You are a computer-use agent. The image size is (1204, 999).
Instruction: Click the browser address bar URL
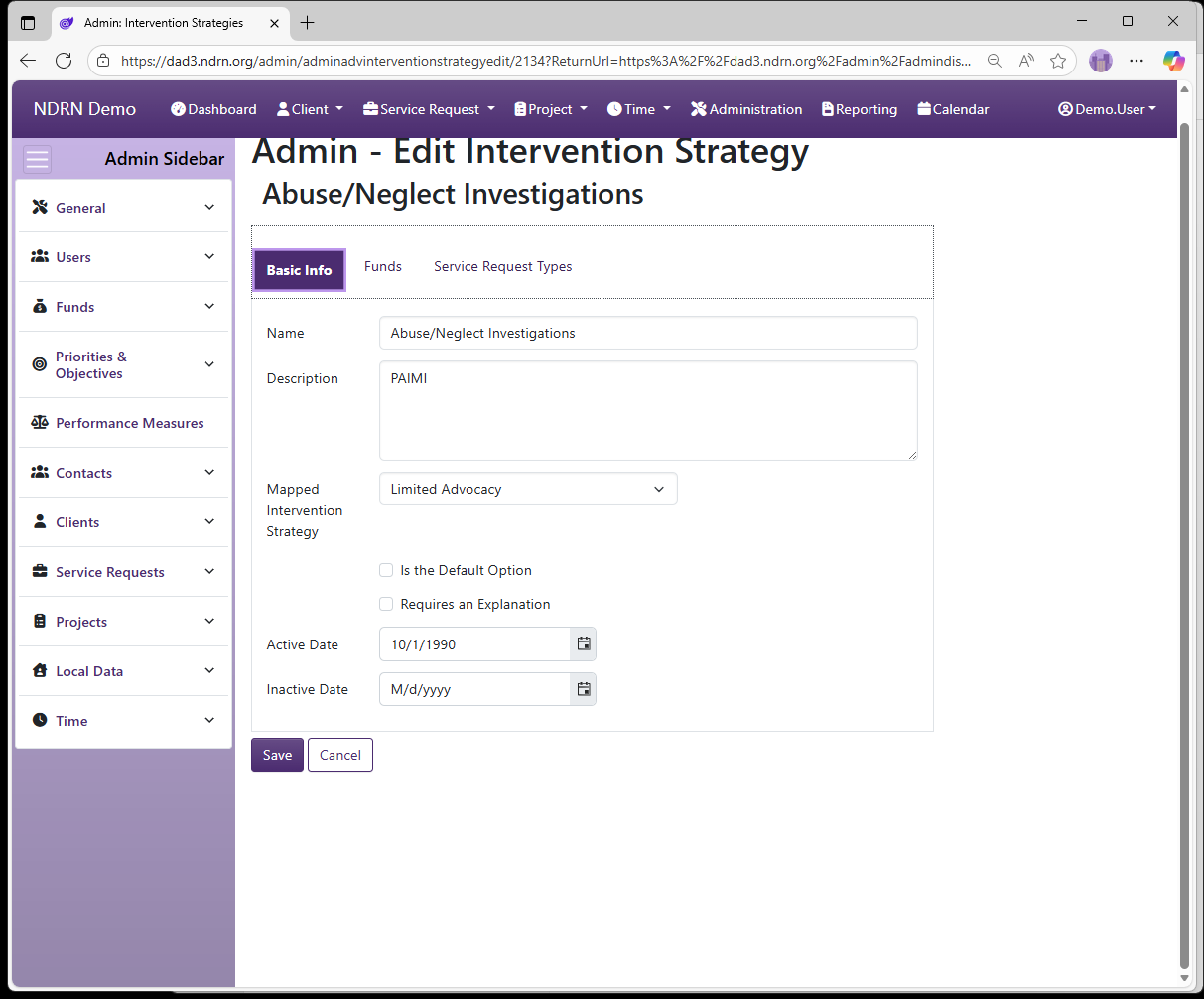click(546, 61)
